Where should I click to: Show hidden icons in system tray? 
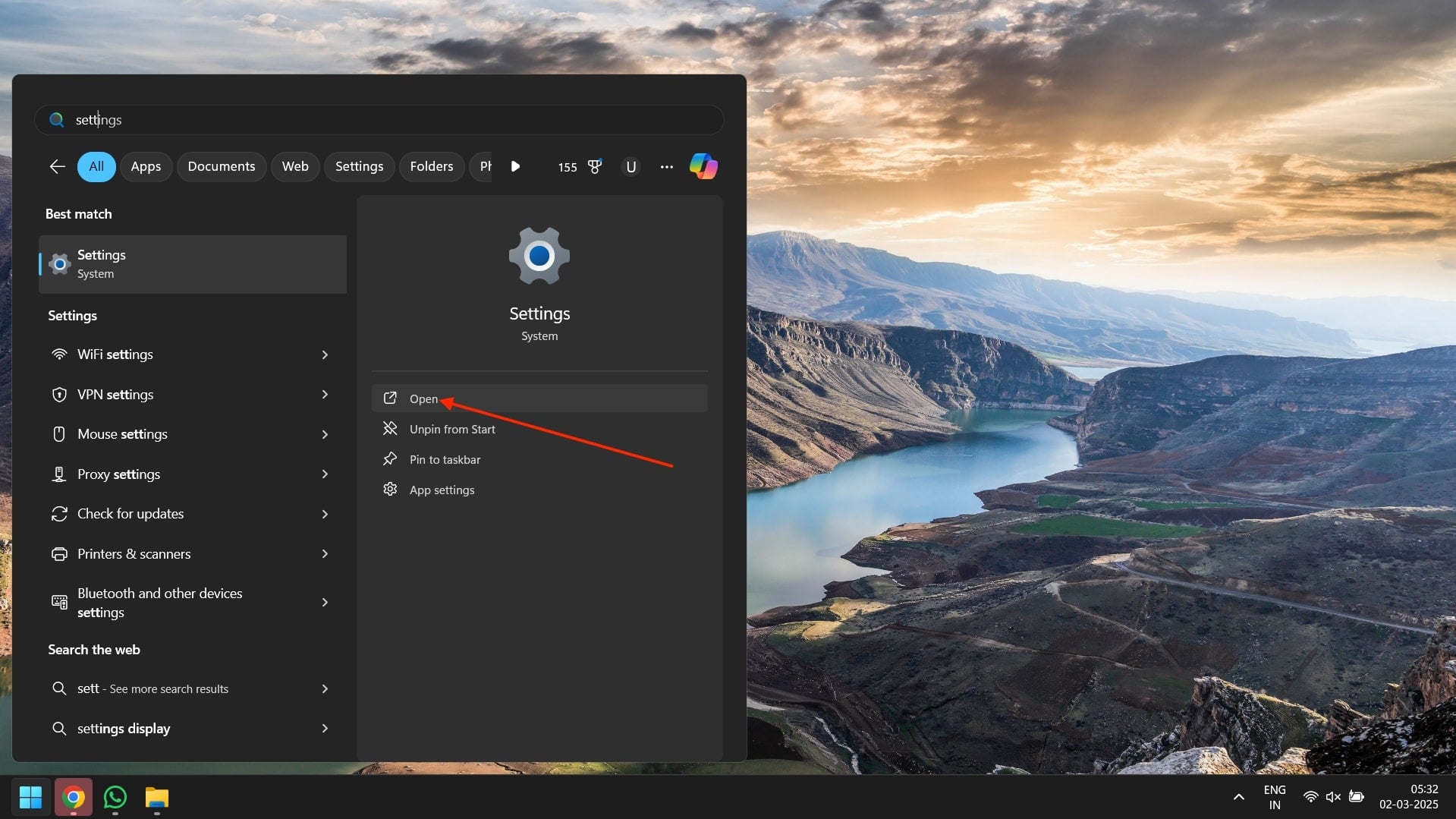pyautogui.click(x=1238, y=797)
